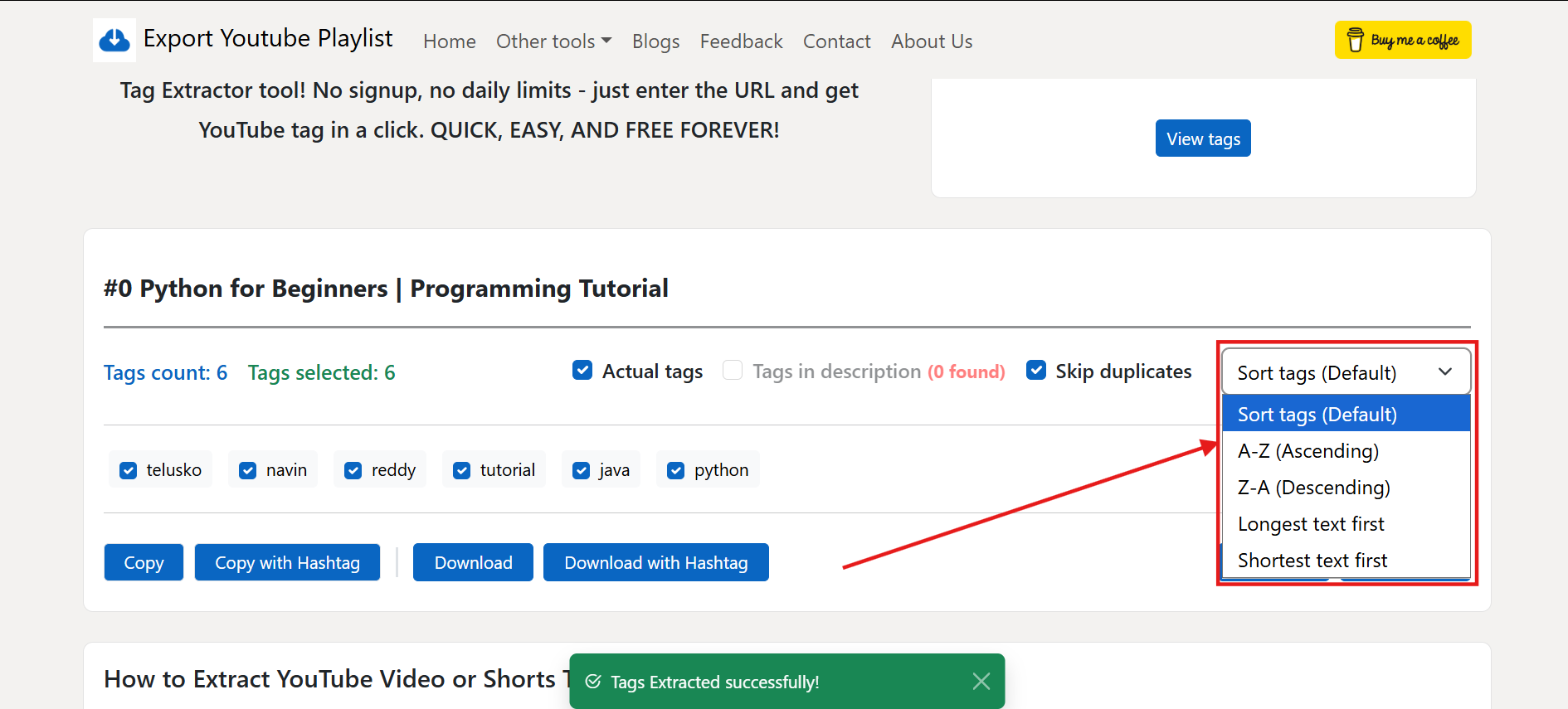Click the View tags button
The image size is (1568, 709).
point(1203,138)
